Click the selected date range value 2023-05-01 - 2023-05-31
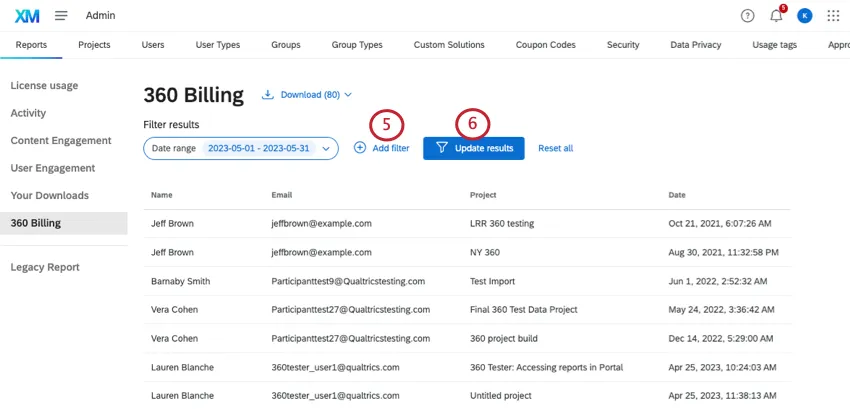Viewport: 850px width, 409px height. click(259, 148)
